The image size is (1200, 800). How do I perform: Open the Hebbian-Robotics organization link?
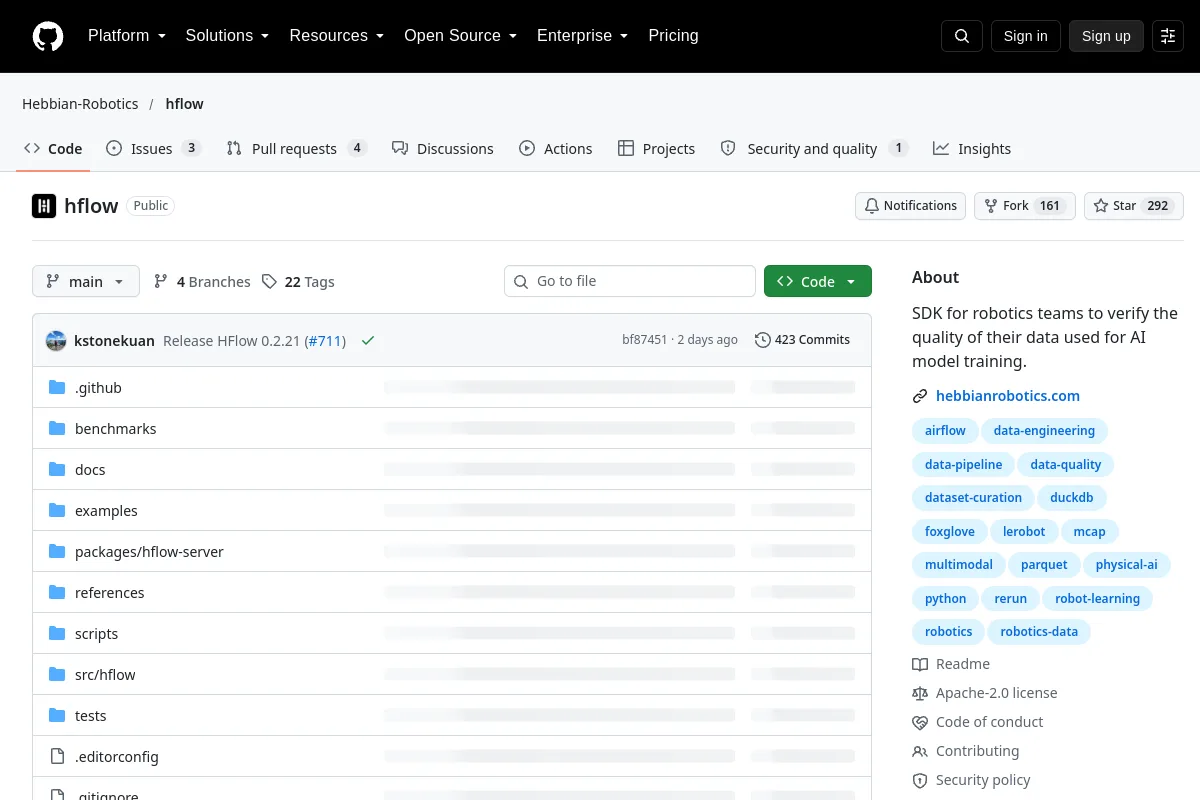[80, 104]
